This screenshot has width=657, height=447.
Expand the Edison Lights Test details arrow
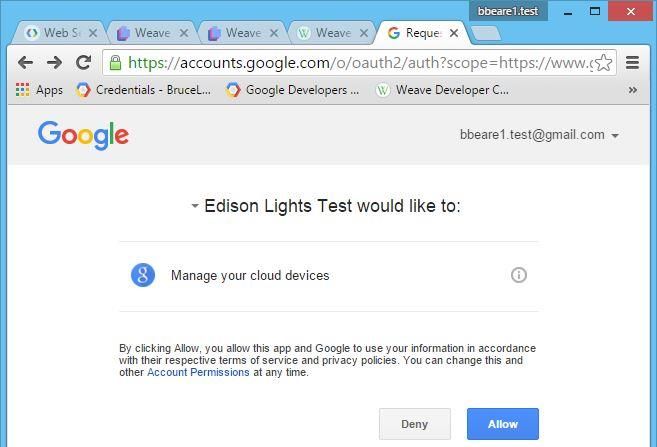coord(194,206)
